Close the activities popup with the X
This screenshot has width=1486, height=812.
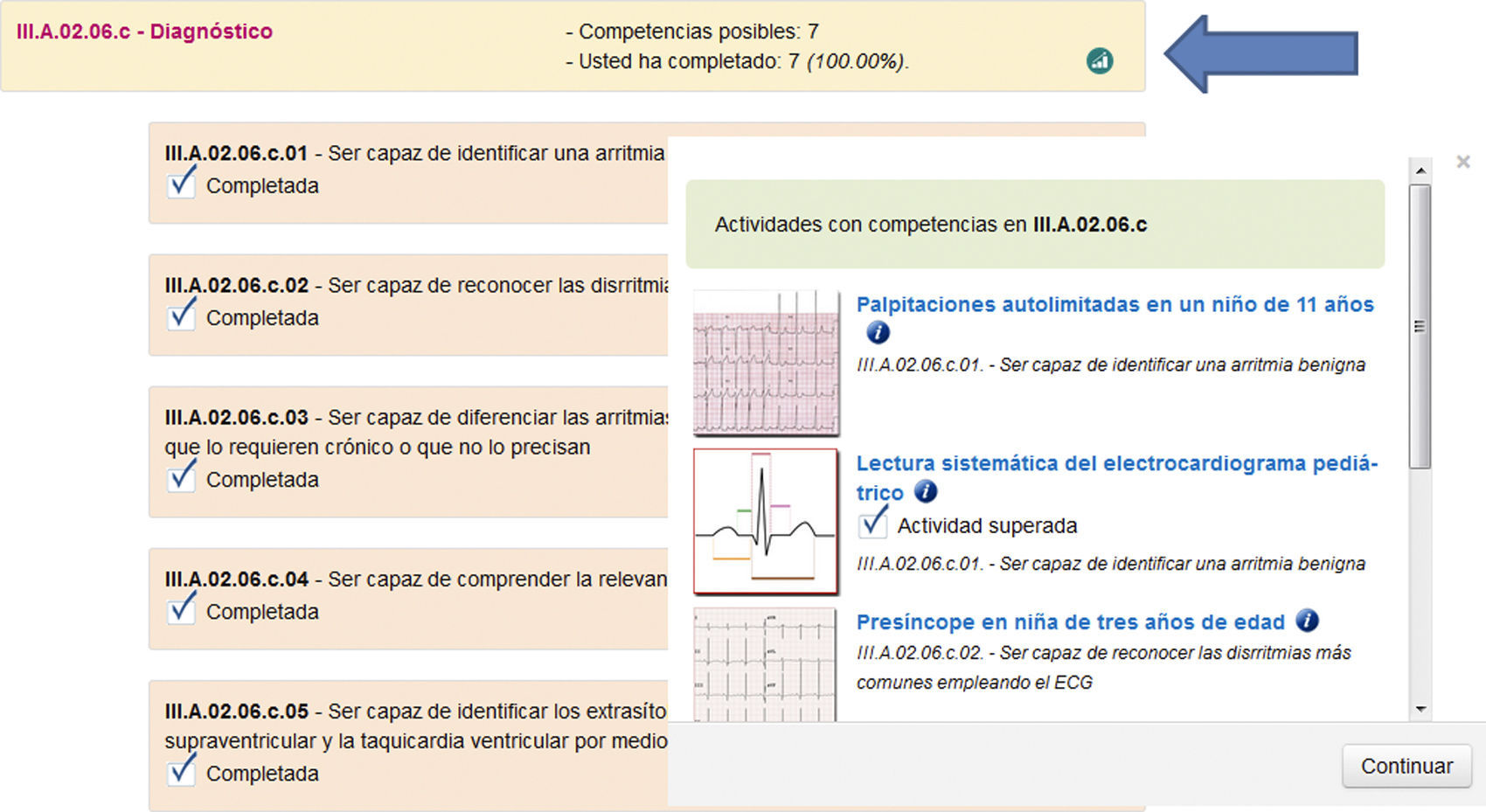pos(1463,162)
